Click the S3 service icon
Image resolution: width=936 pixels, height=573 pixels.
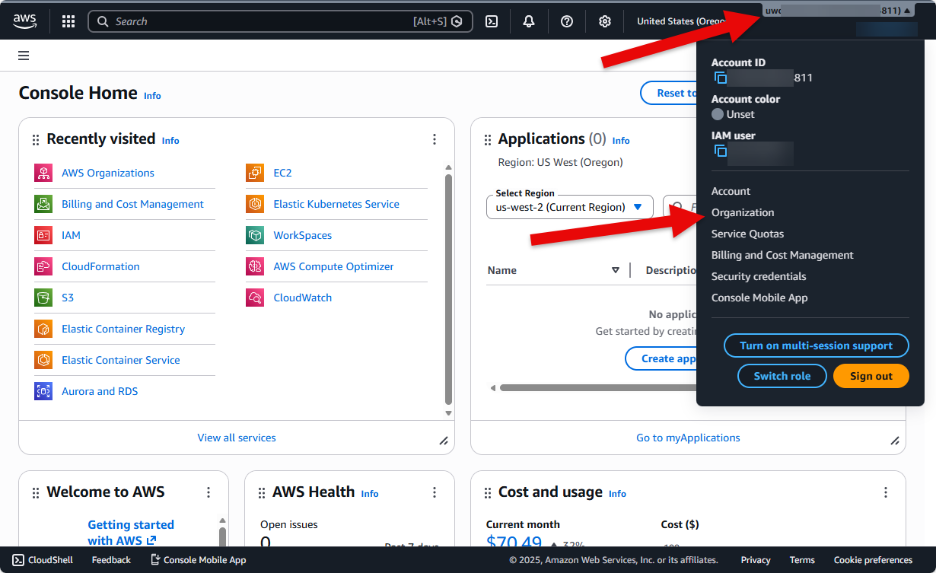point(44,297)
